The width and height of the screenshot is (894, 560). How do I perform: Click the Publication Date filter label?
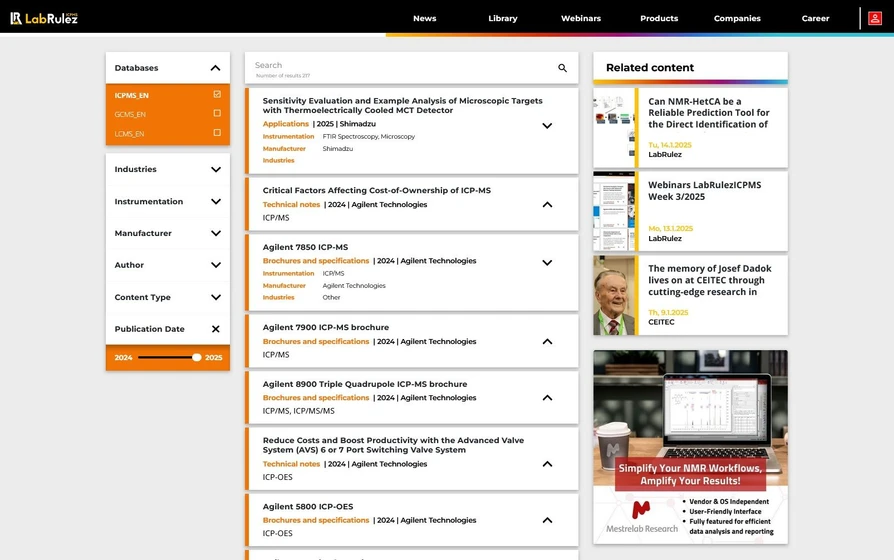coord(149,329)
